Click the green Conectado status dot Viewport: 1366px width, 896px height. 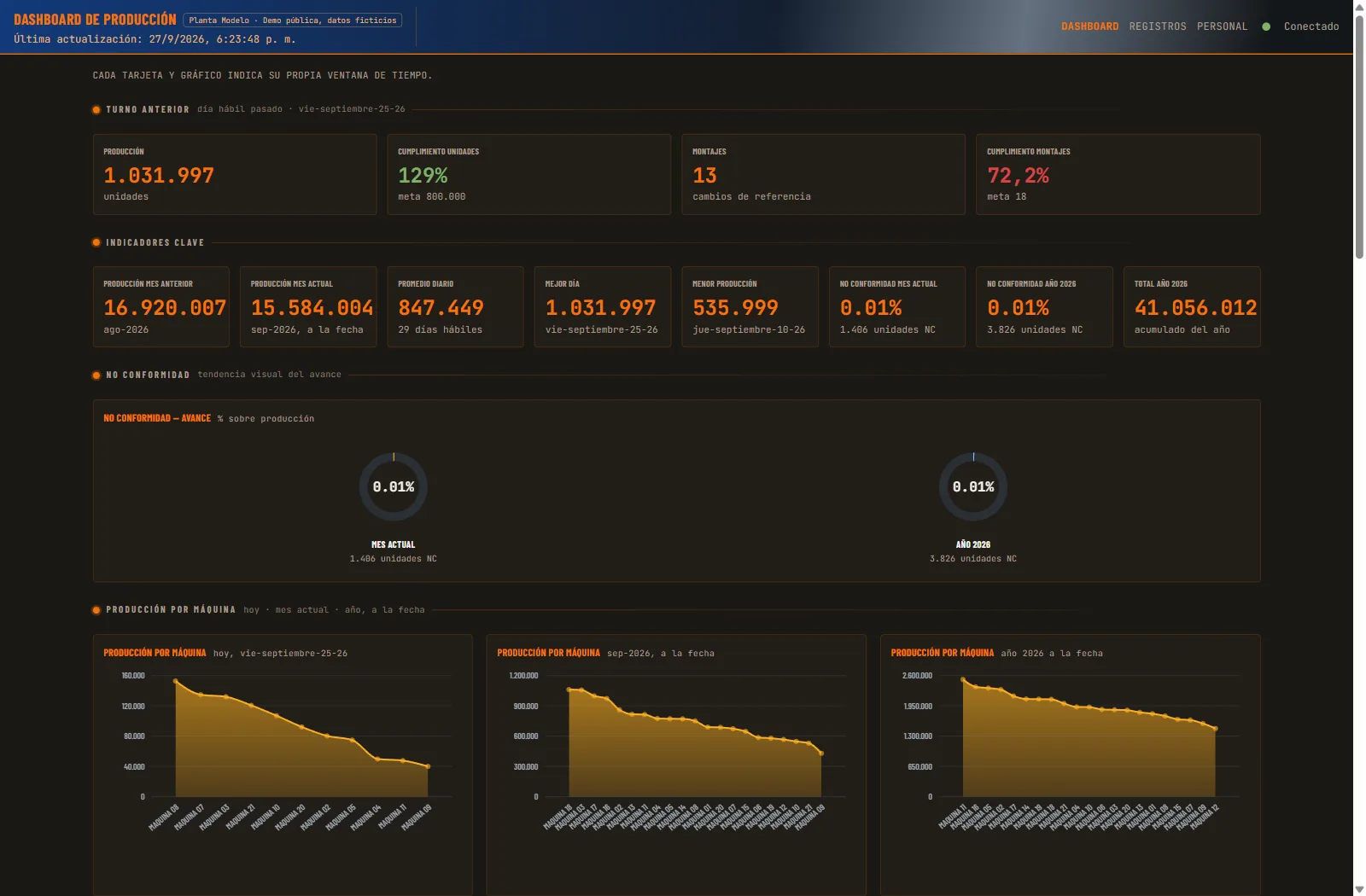pos(1266,26)
